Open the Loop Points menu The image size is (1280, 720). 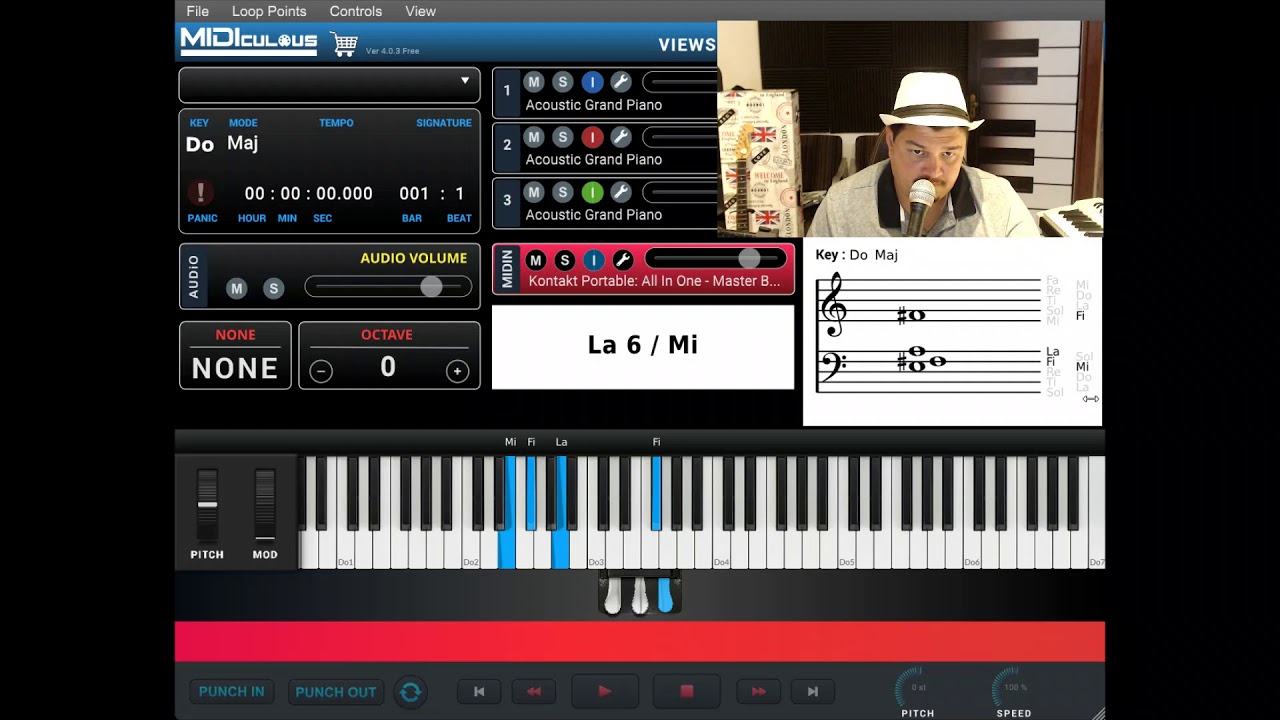point(269,11)
